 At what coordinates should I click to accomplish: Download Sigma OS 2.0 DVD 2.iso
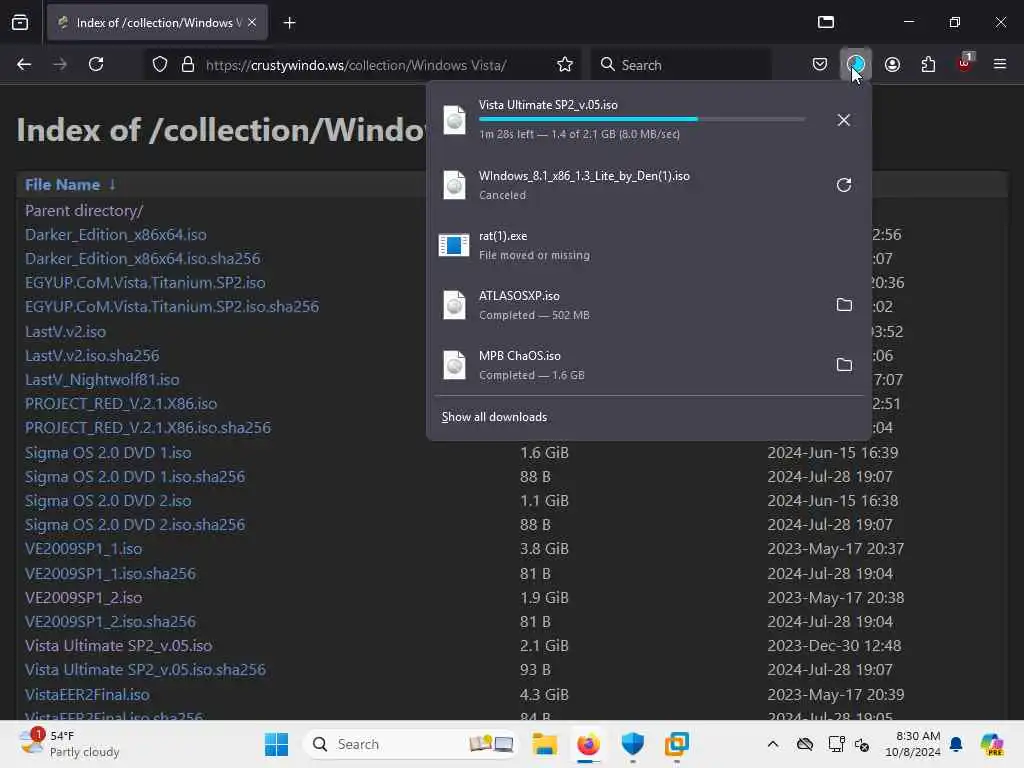coord(108,501)
